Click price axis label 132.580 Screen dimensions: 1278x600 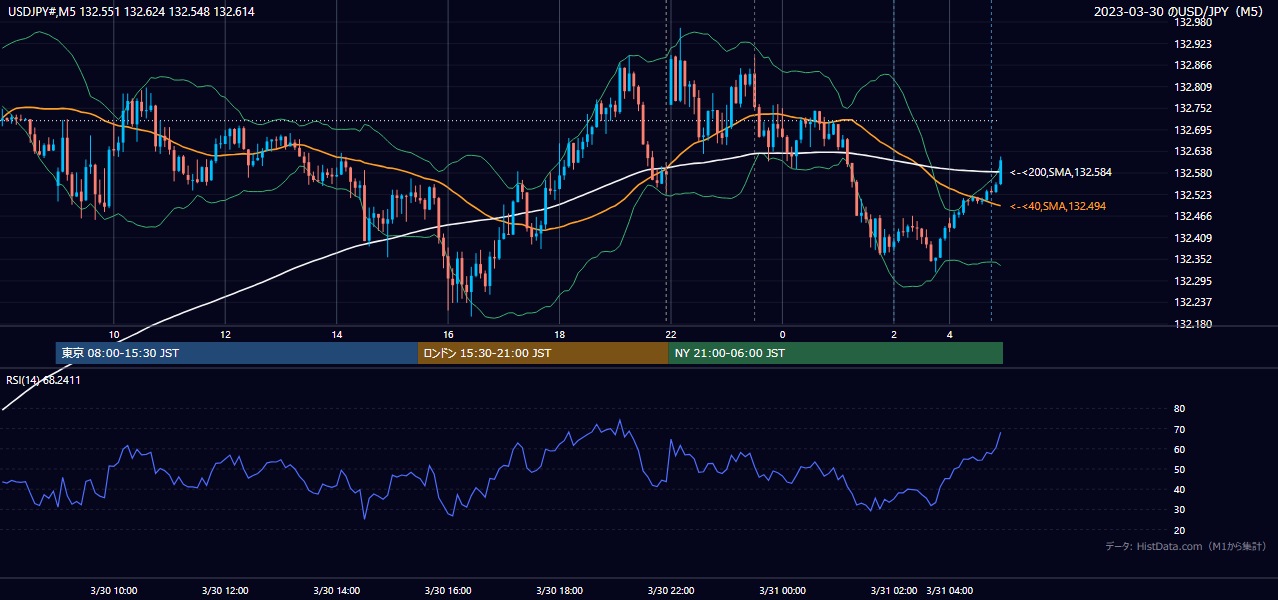point(1193,173)
